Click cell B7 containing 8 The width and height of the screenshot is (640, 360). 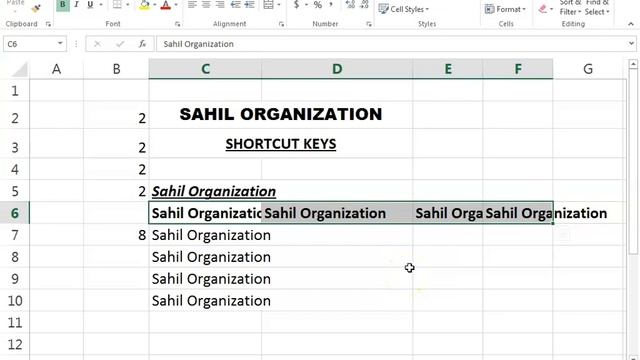[x=116, y=235]
